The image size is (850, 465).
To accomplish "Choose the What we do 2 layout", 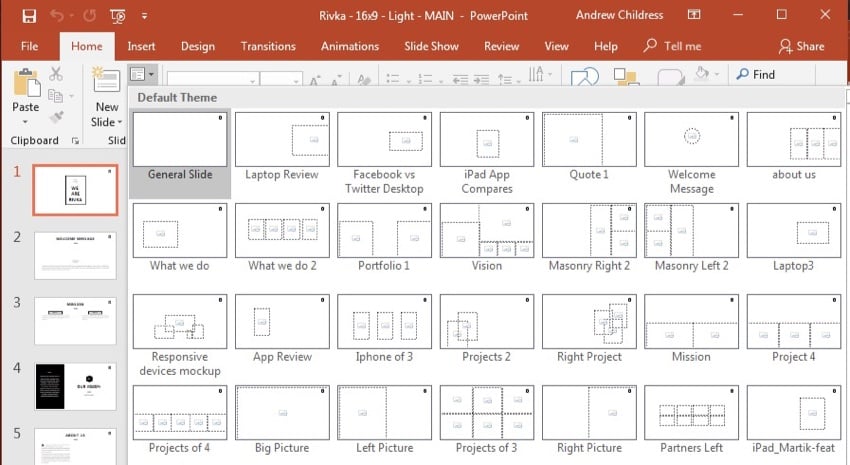I will [282, 237].
